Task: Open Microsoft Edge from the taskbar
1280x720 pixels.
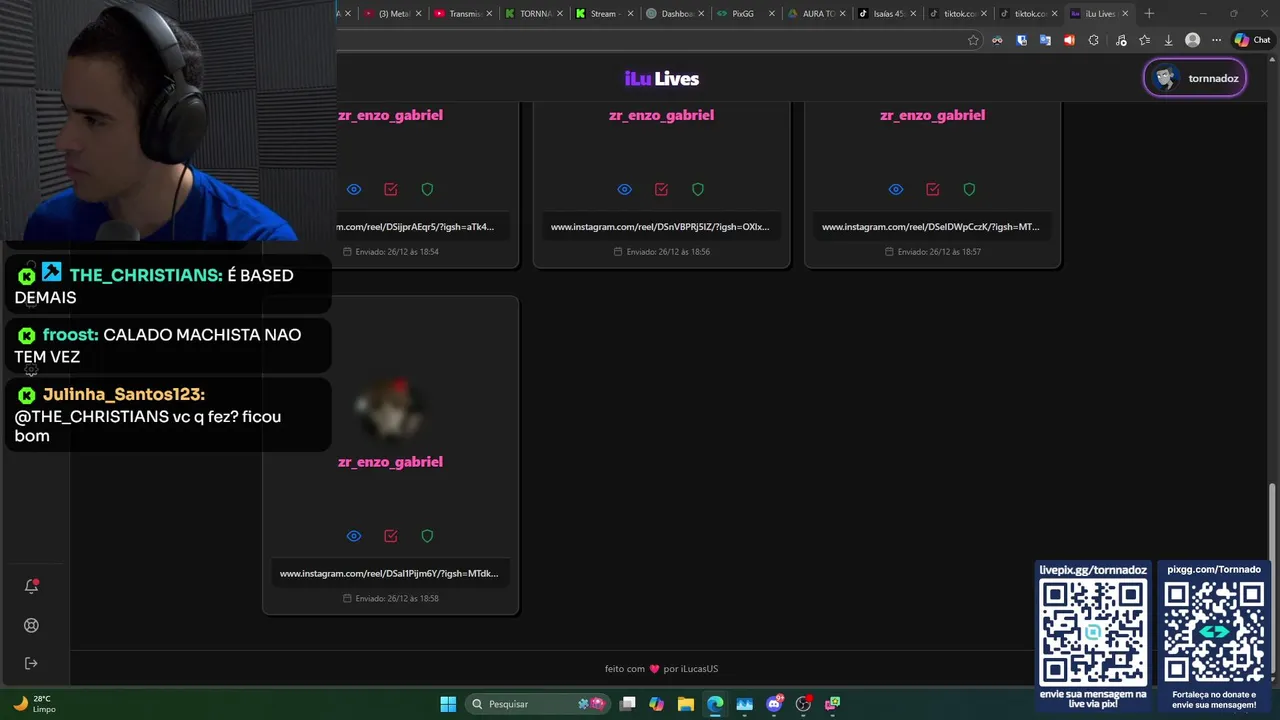Action: coord(715,704)
